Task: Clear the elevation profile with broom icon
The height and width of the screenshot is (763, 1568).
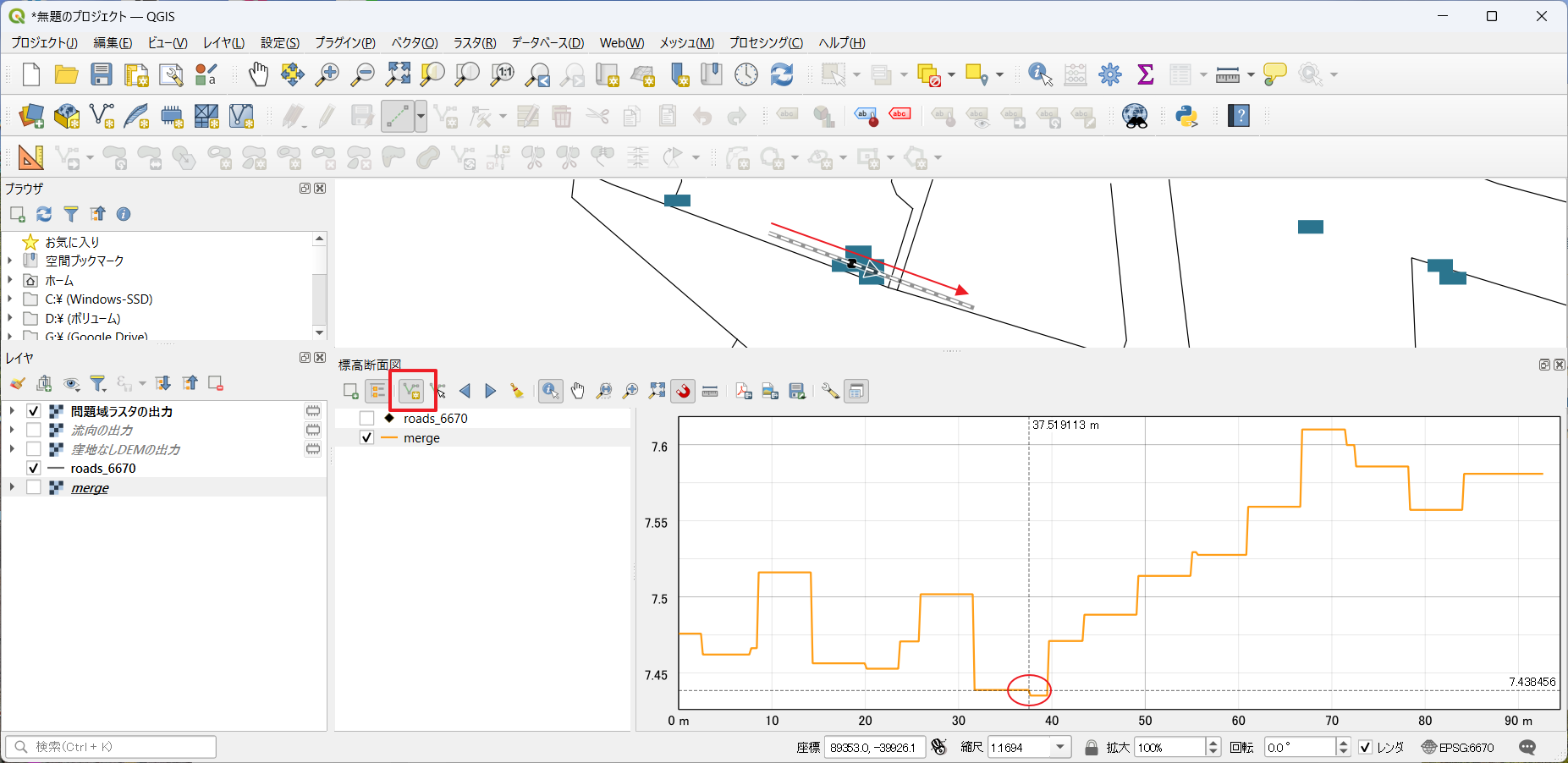Action: (x=516, y=391)
